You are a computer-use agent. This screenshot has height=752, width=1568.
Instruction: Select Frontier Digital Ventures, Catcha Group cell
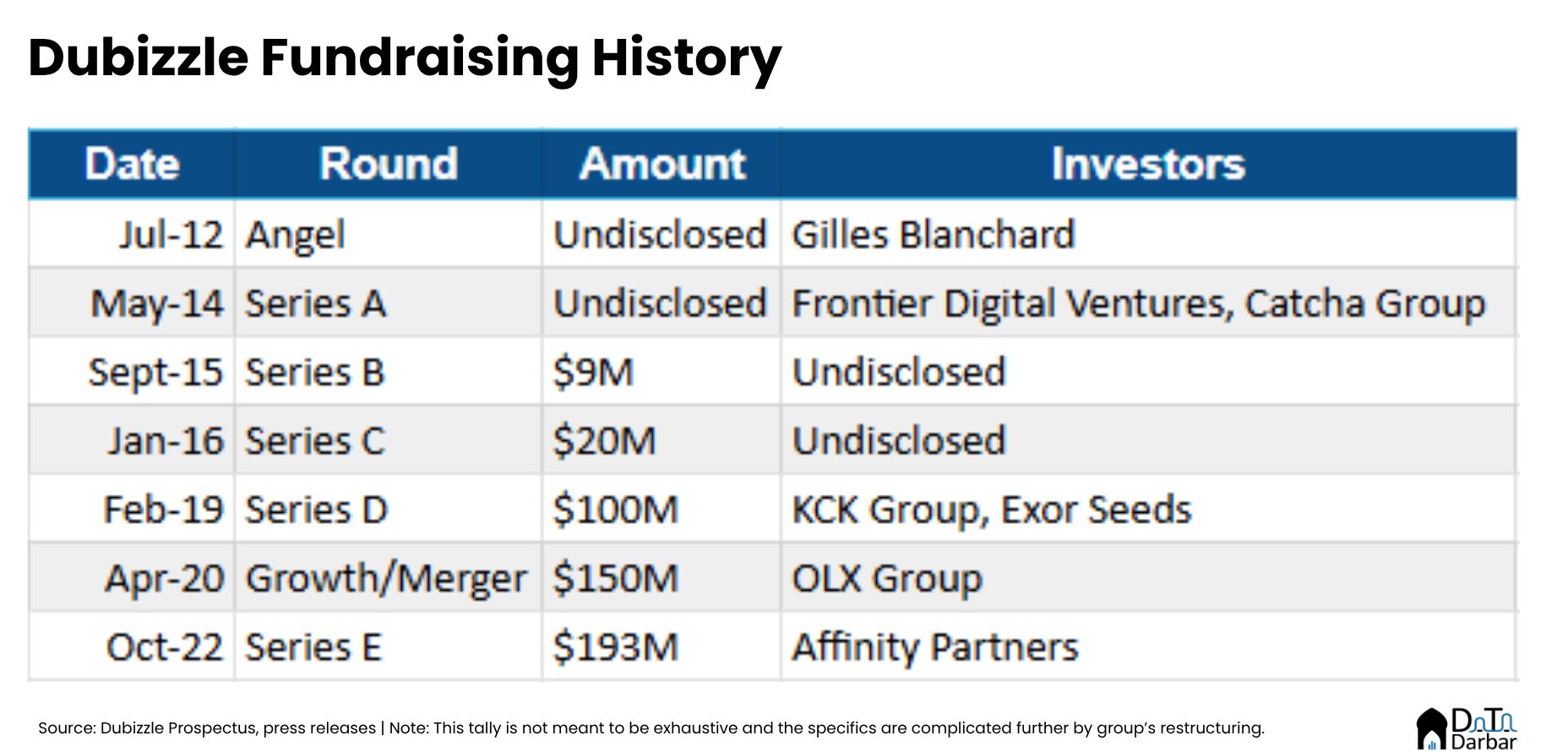[x=1148, y=303]
